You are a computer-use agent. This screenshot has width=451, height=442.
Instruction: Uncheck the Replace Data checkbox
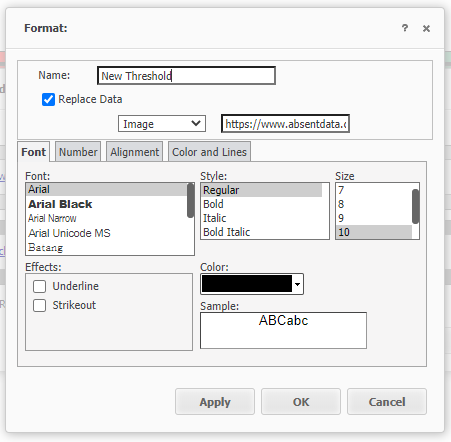point(48,99)
